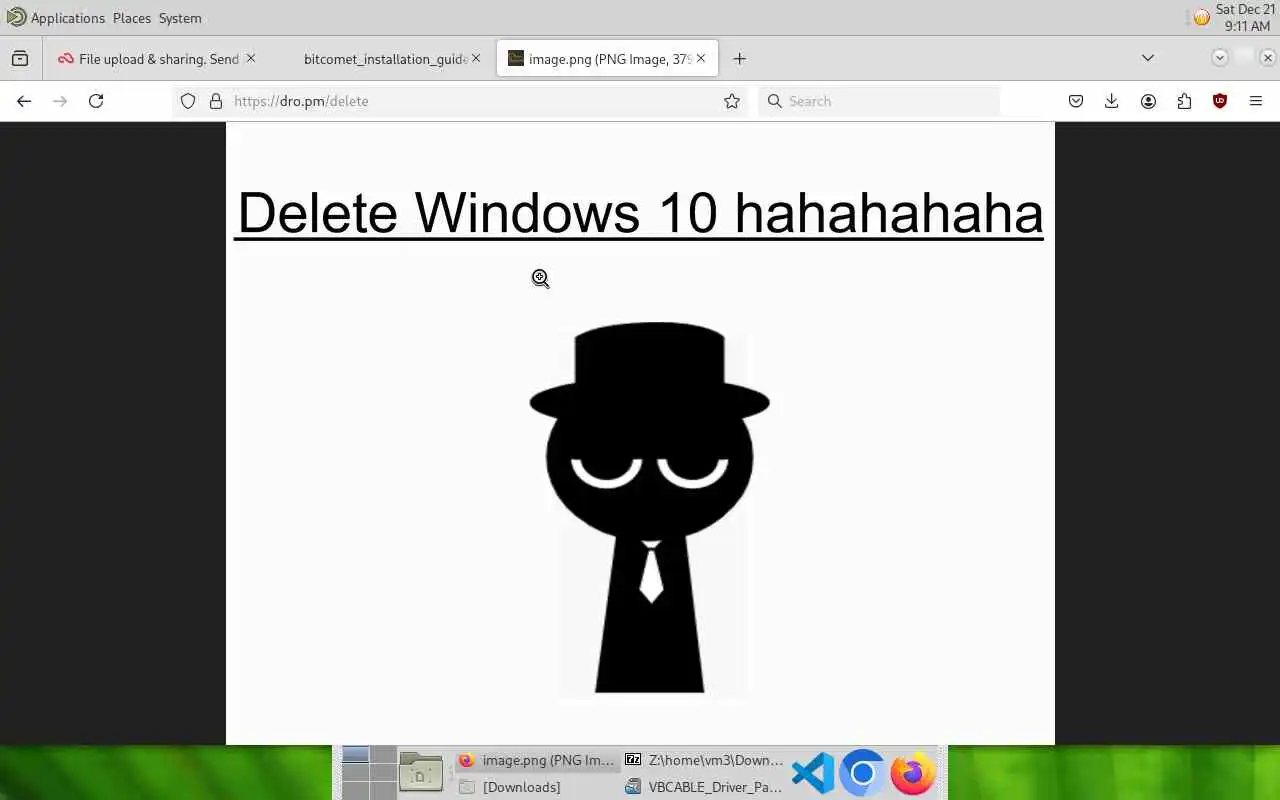This screenshot has height=800, width=1280.
Task: Expand the list all tabs chevron
Action: pyautogui.click(x=1148, y=58)
